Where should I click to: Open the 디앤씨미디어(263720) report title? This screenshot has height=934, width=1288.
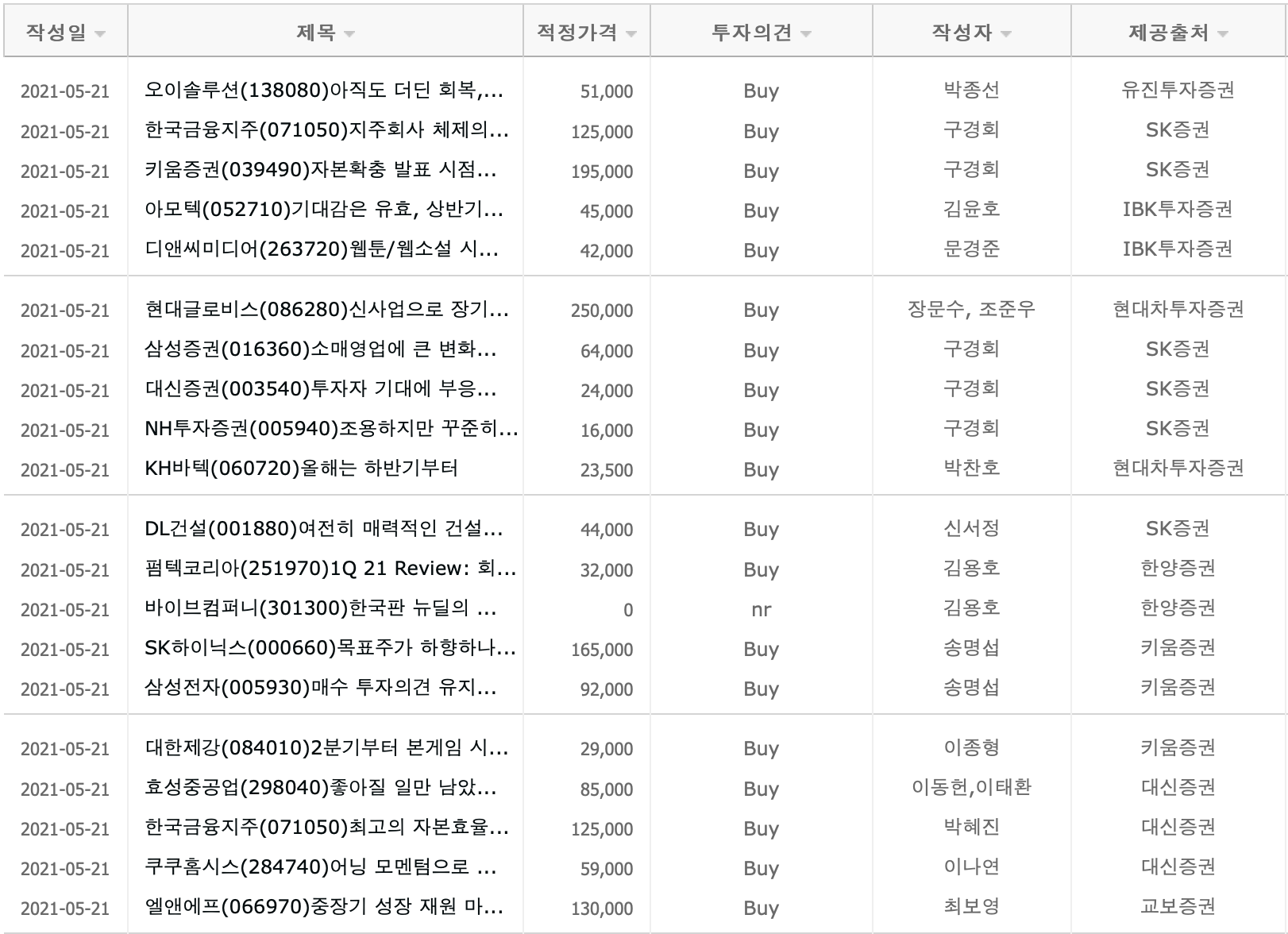pyautogui.click(x=322, y=249)
